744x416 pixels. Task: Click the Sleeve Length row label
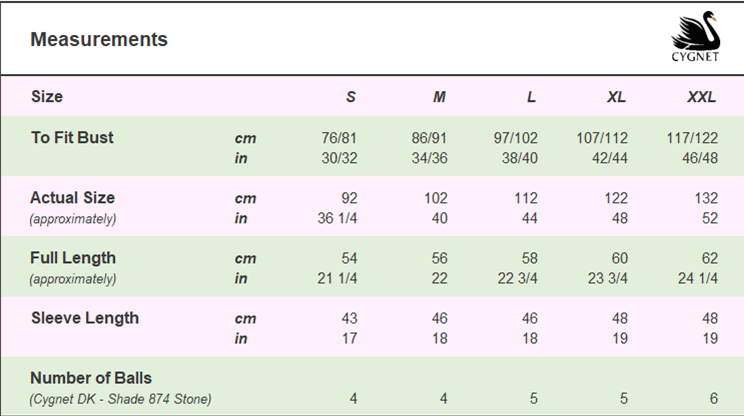(x=85, y=318)
